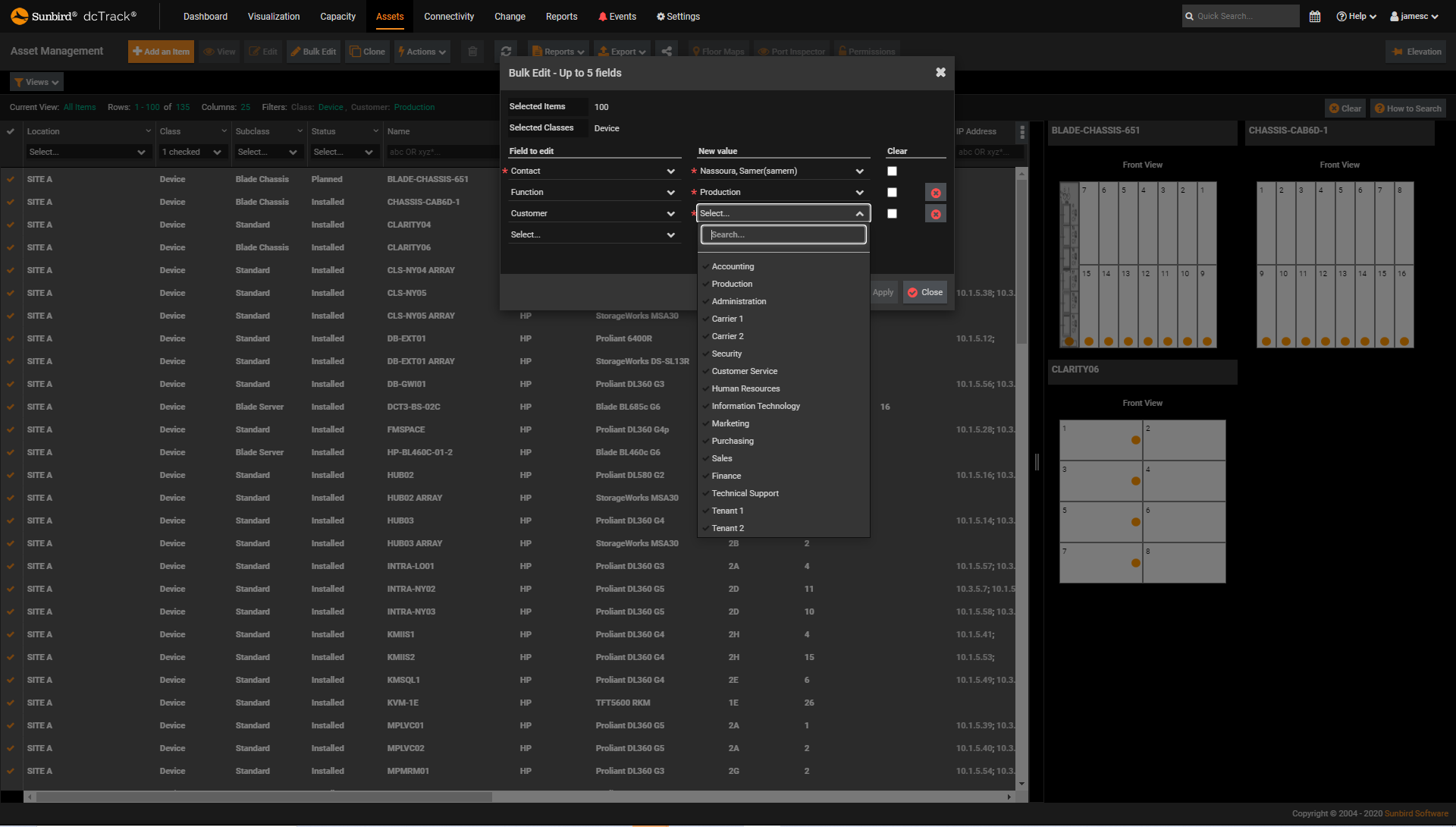Expand the Views dropdown
The height and width of the screenshot is (827, 1456).
click(36, 81)
